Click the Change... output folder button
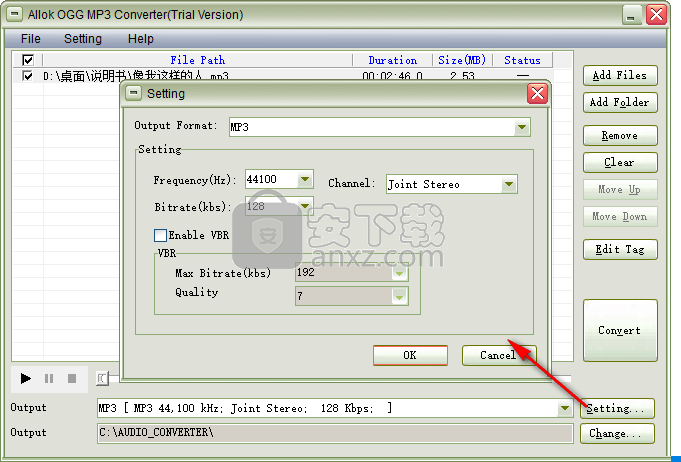The height and width of the screenshot is (462, 681). click(x=617, y=433)
